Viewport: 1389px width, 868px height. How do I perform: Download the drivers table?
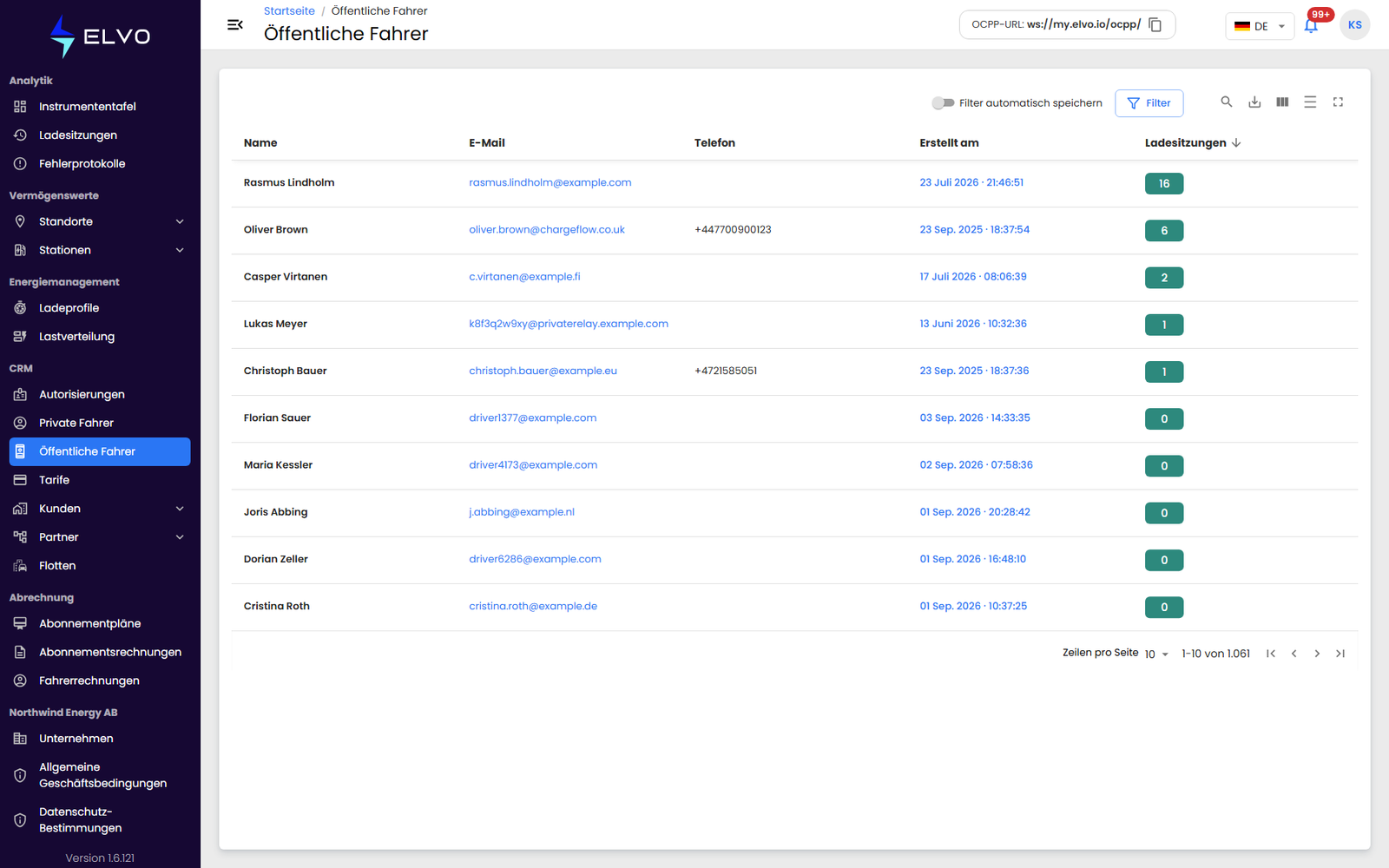tap(1254, 102)
